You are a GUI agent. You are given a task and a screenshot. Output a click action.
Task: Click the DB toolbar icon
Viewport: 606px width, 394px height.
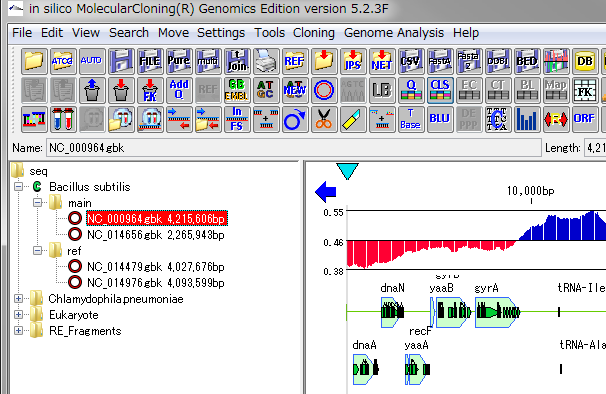(585, 61)
